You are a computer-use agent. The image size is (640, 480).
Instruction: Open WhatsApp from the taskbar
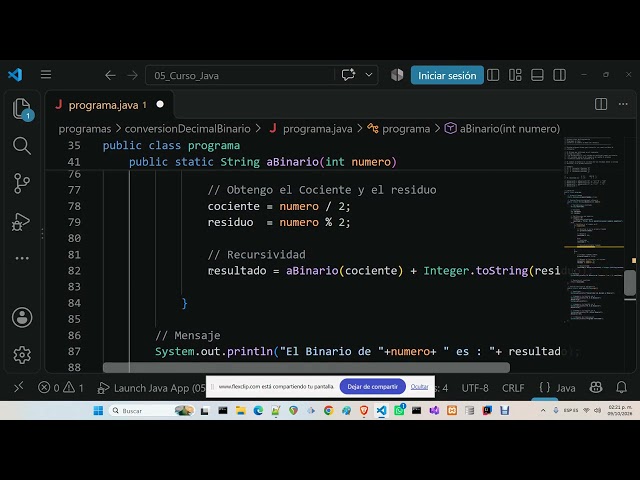pyautogui.click(x=399, y=411)
